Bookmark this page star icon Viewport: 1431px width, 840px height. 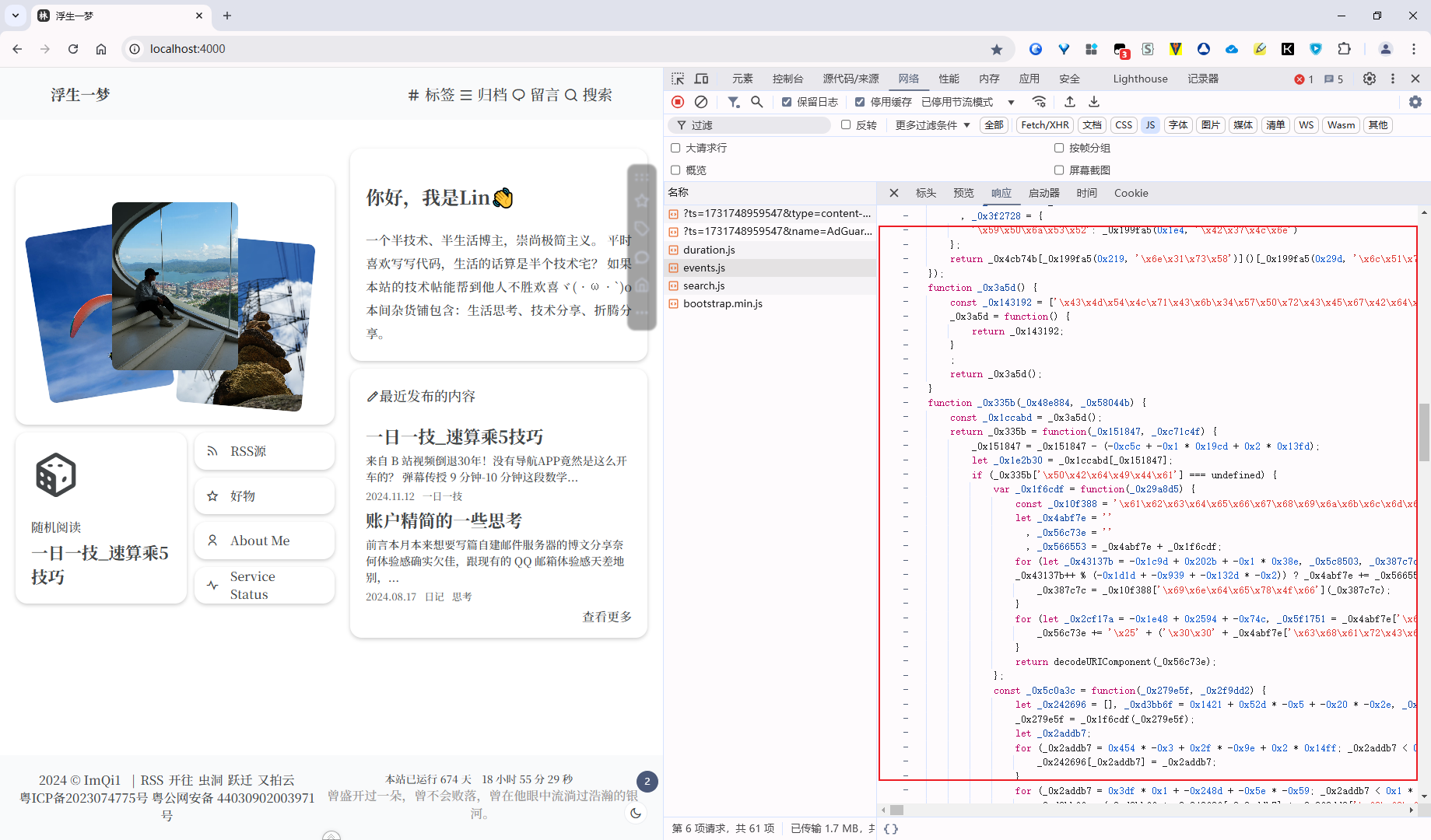pyautogui.click(x=997, y=49)
